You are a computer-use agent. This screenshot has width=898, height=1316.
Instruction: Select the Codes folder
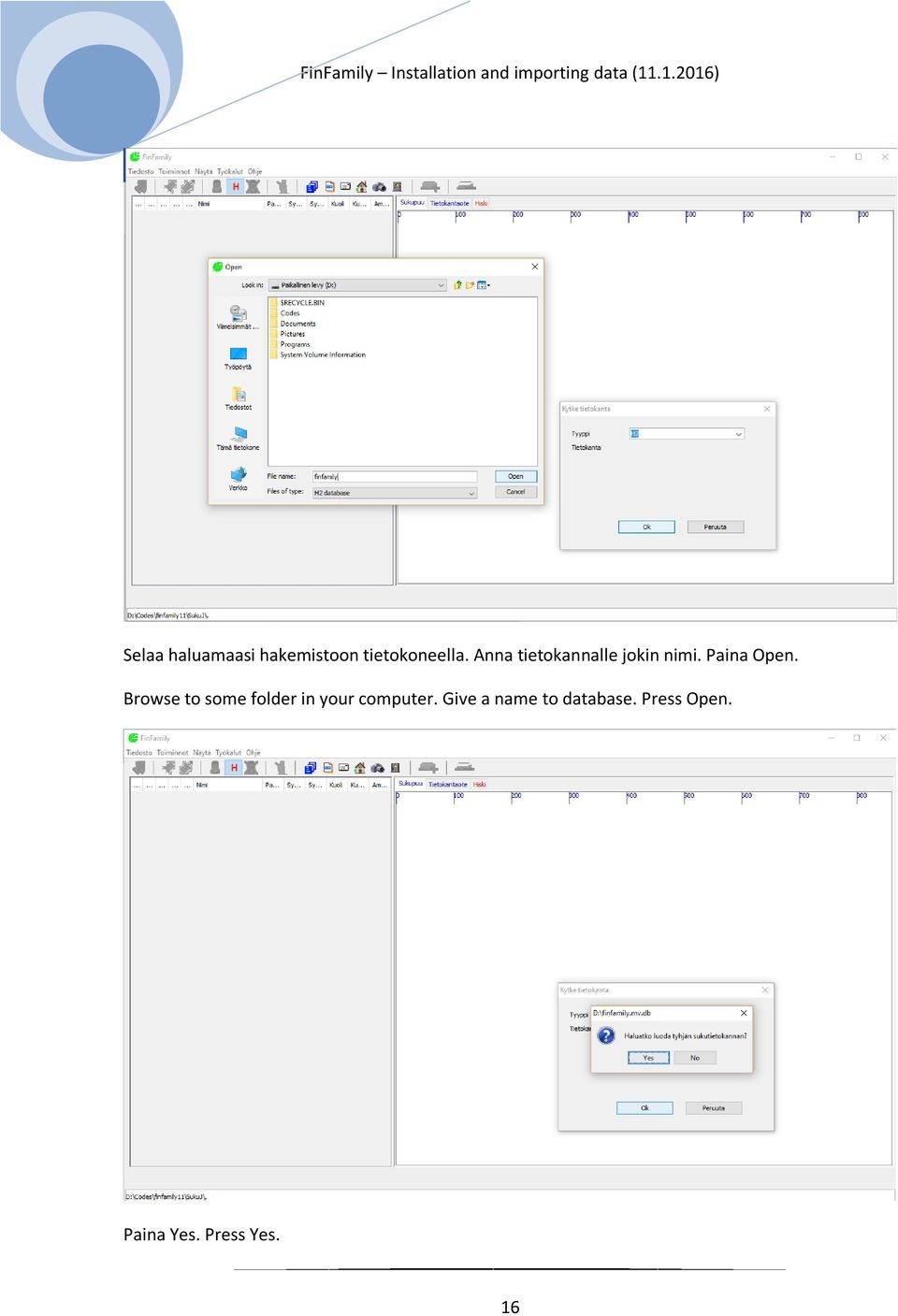tap(285, 313)
